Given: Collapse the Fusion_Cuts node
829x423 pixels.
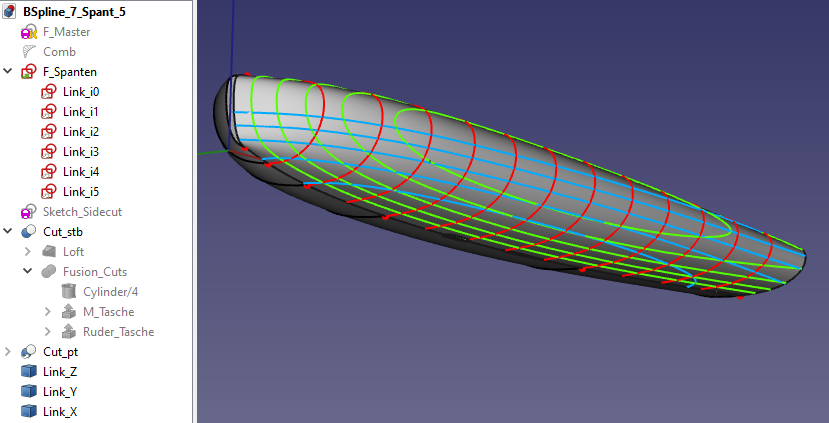Looking at the screenshot, I should [x=28, y=272].
